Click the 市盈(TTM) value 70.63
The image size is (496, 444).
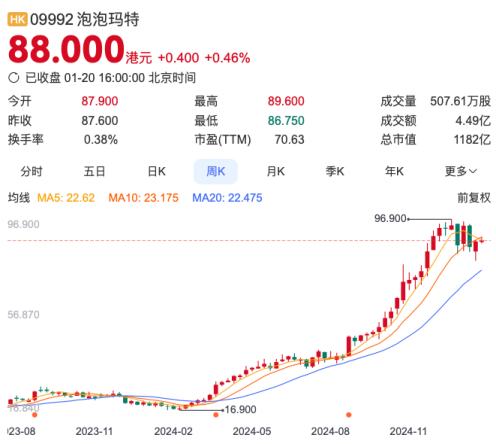pyautogui.click(x=289, y=140)
